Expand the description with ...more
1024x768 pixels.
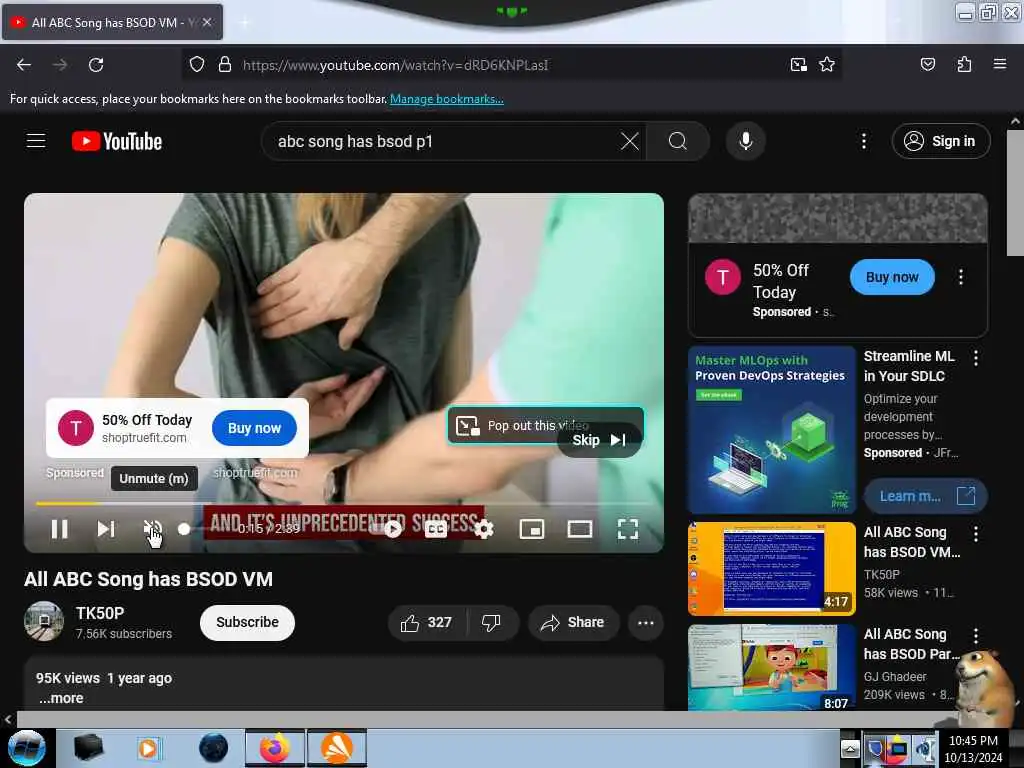(x=61, y=698)
